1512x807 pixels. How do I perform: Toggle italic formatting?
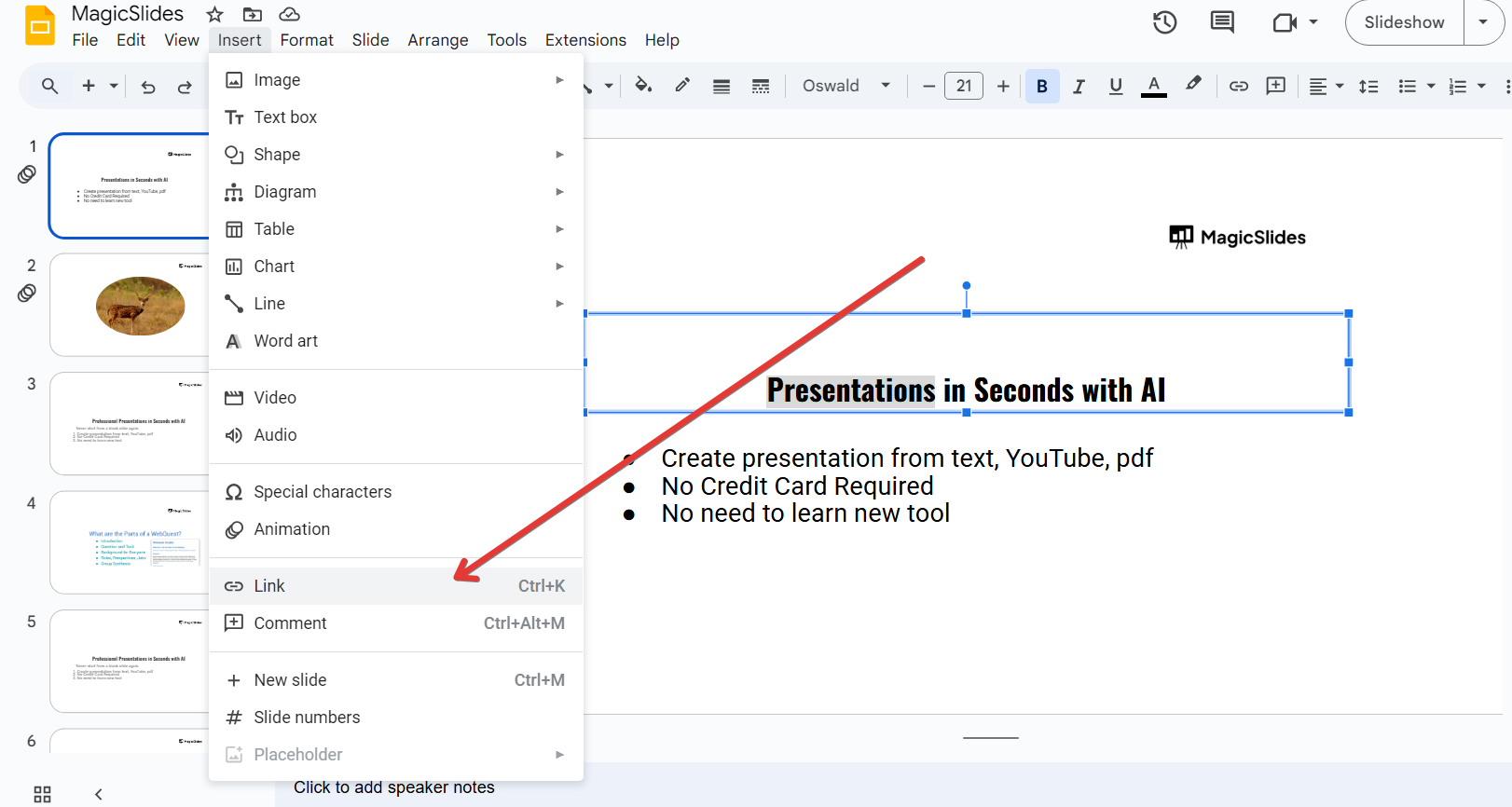coord(1079,87)
